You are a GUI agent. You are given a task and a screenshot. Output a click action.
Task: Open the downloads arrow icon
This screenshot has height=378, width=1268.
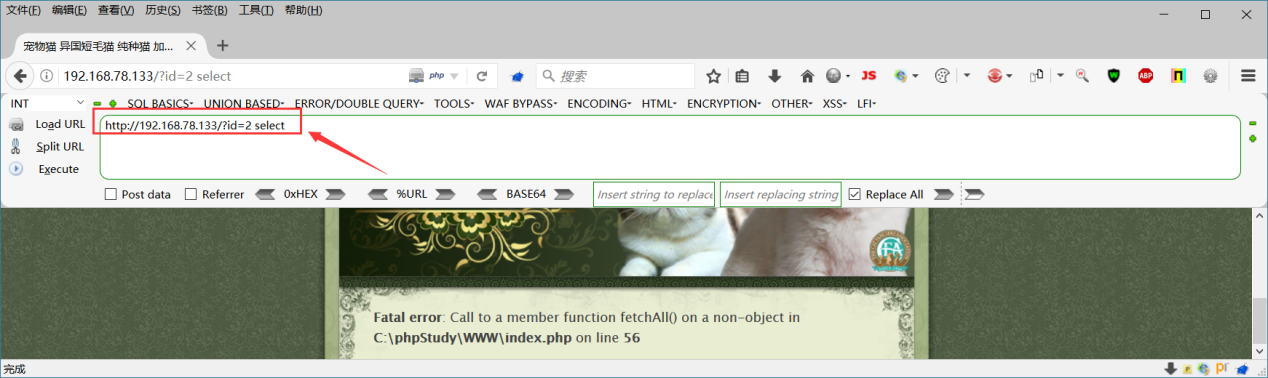tap(774, 76)
